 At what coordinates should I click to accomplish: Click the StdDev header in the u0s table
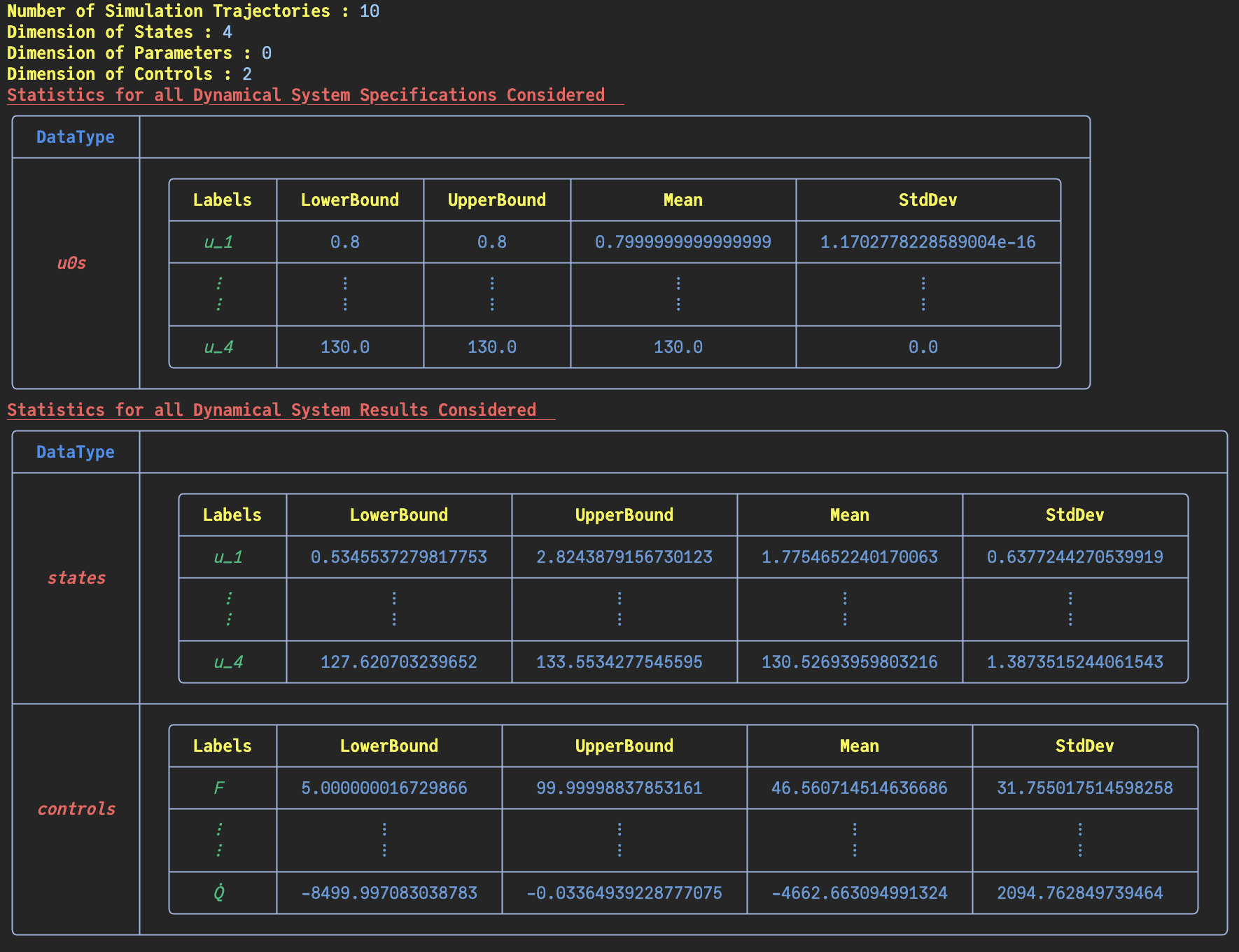coord(927,200)
